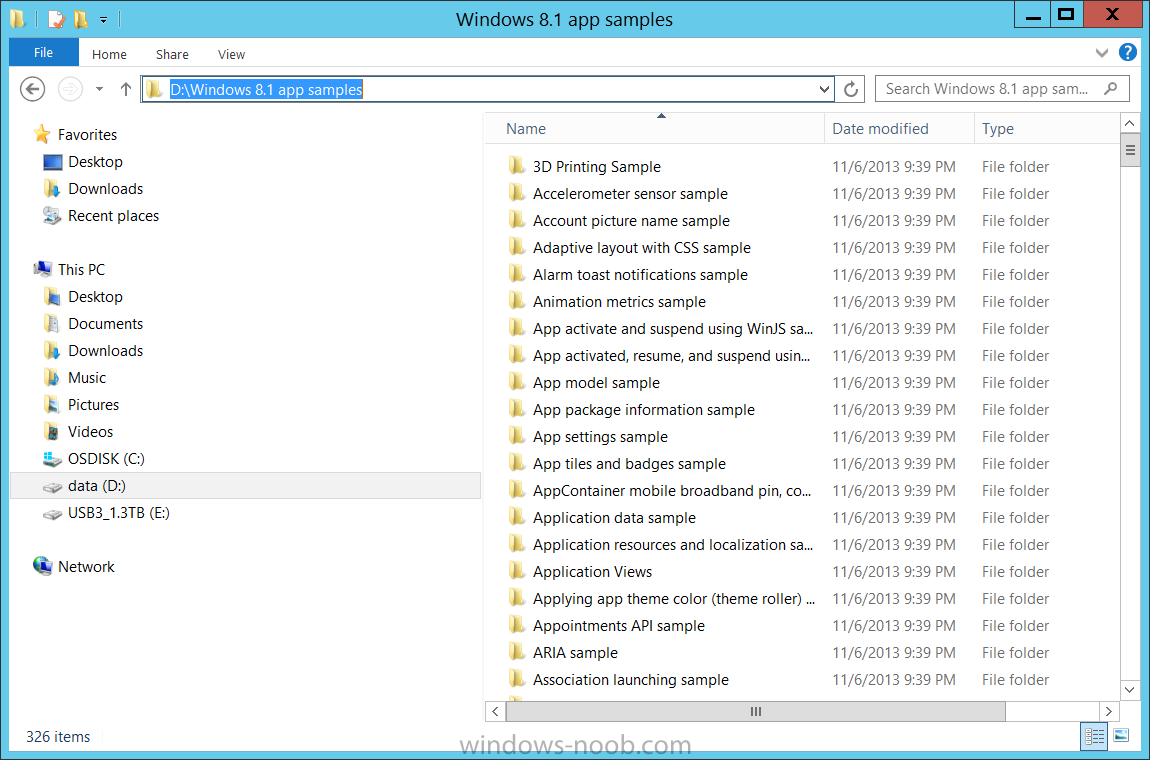Switch to Large icons view in status bar
The height and width of the screenshot is (760, 1150).
tap(1121, 735)
